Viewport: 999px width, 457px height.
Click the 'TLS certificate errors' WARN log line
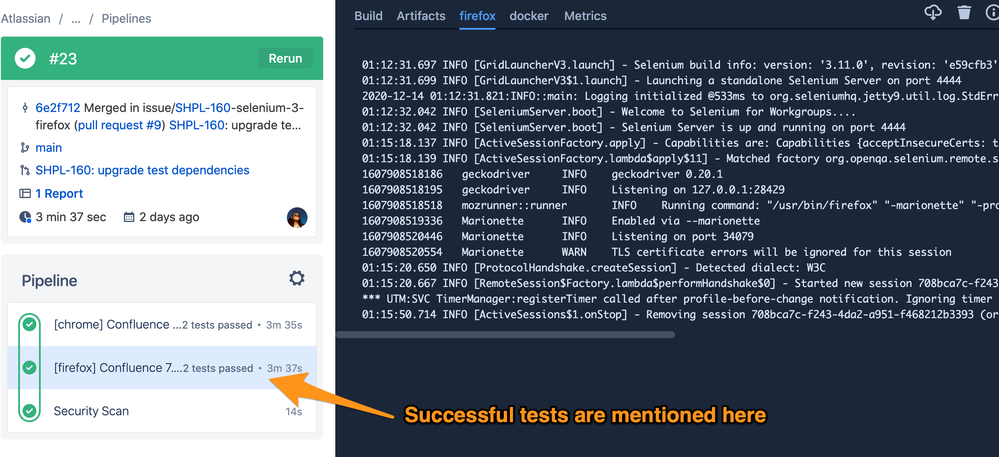(x=656, y=252)
